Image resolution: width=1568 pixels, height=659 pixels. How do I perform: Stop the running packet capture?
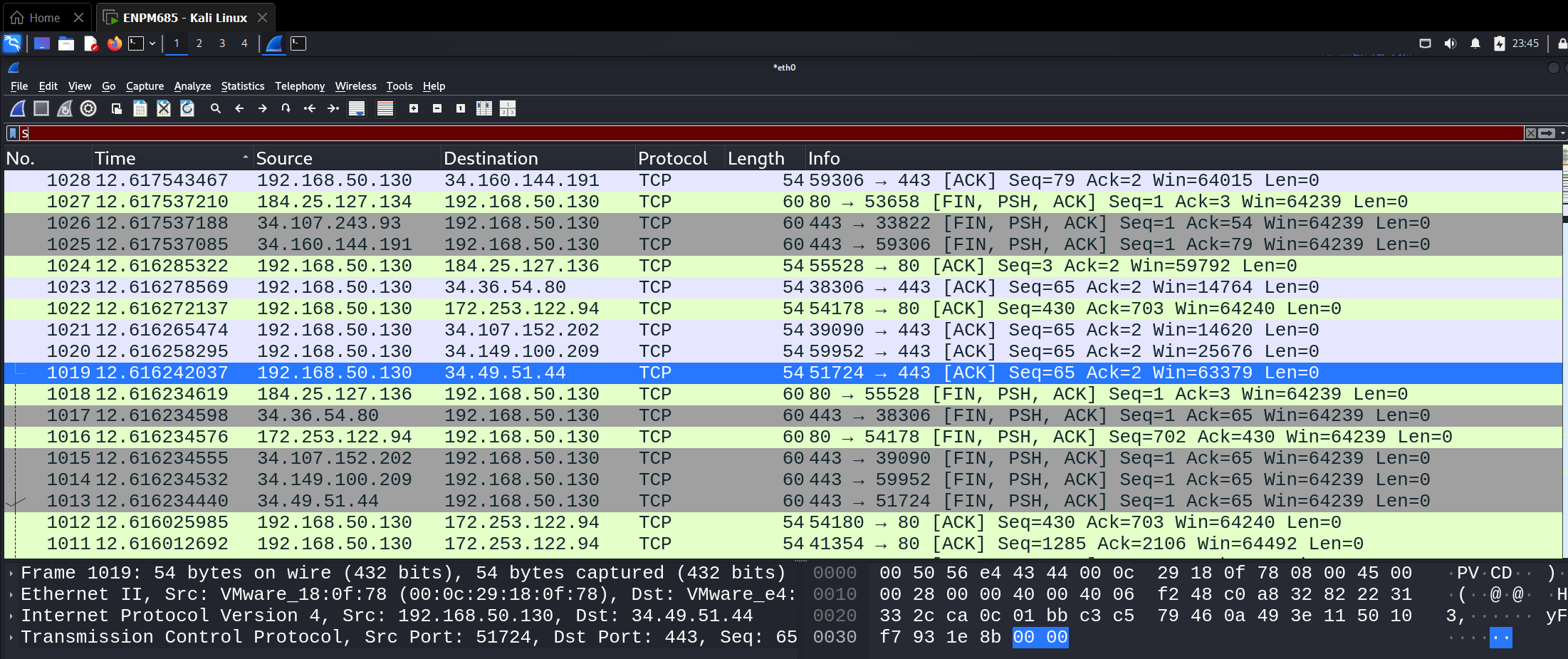click(41, 108)
